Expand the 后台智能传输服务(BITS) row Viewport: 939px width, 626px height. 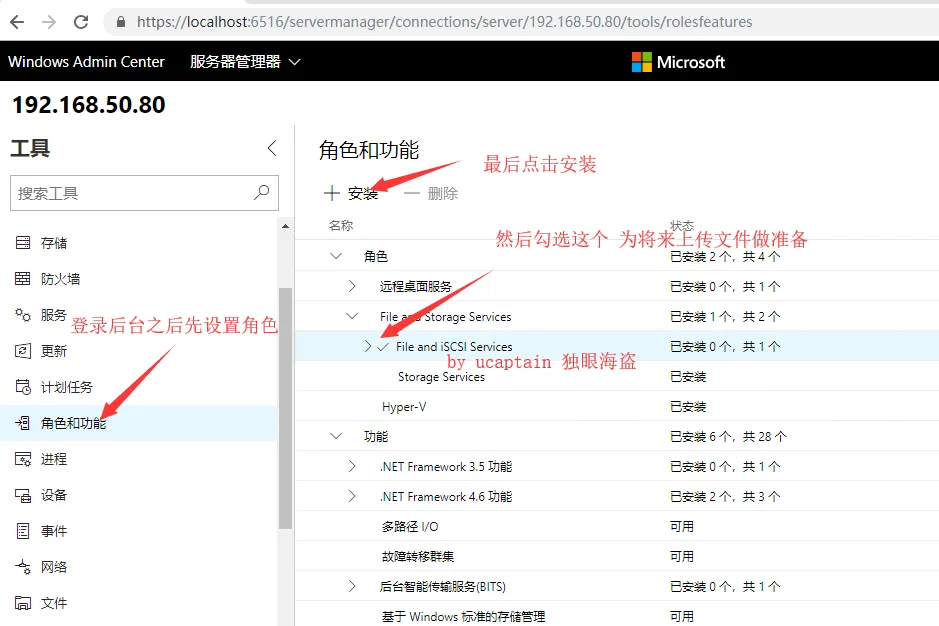click(352, 586)
